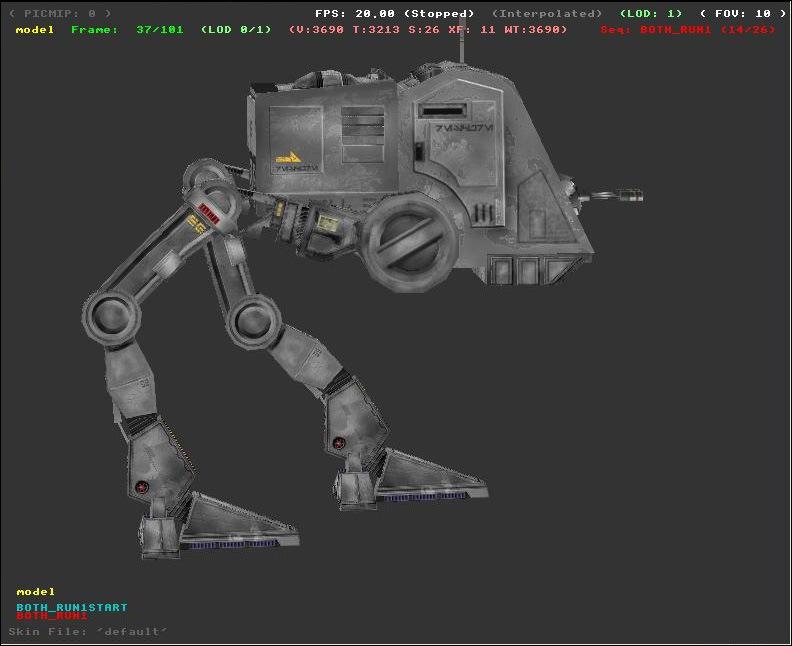Screen dimensions: 792x646
Task: Click the yellow emblem on walker hull
Action: (x=287, y=155)
